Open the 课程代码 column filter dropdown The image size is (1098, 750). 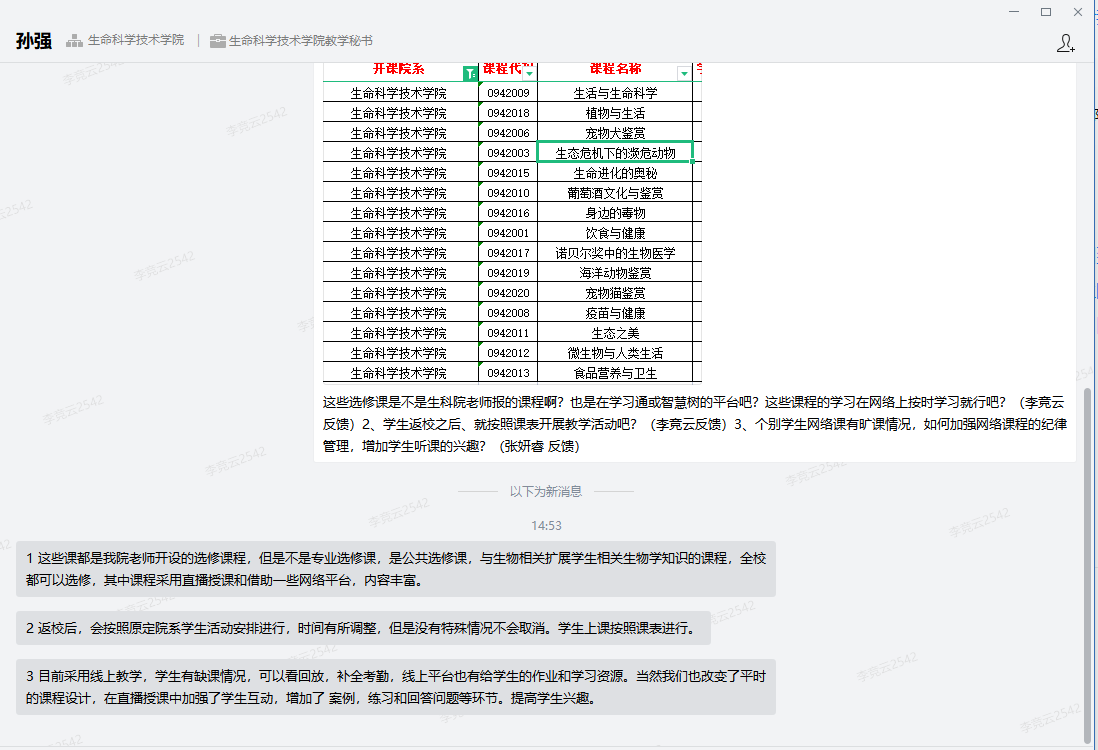529,73
